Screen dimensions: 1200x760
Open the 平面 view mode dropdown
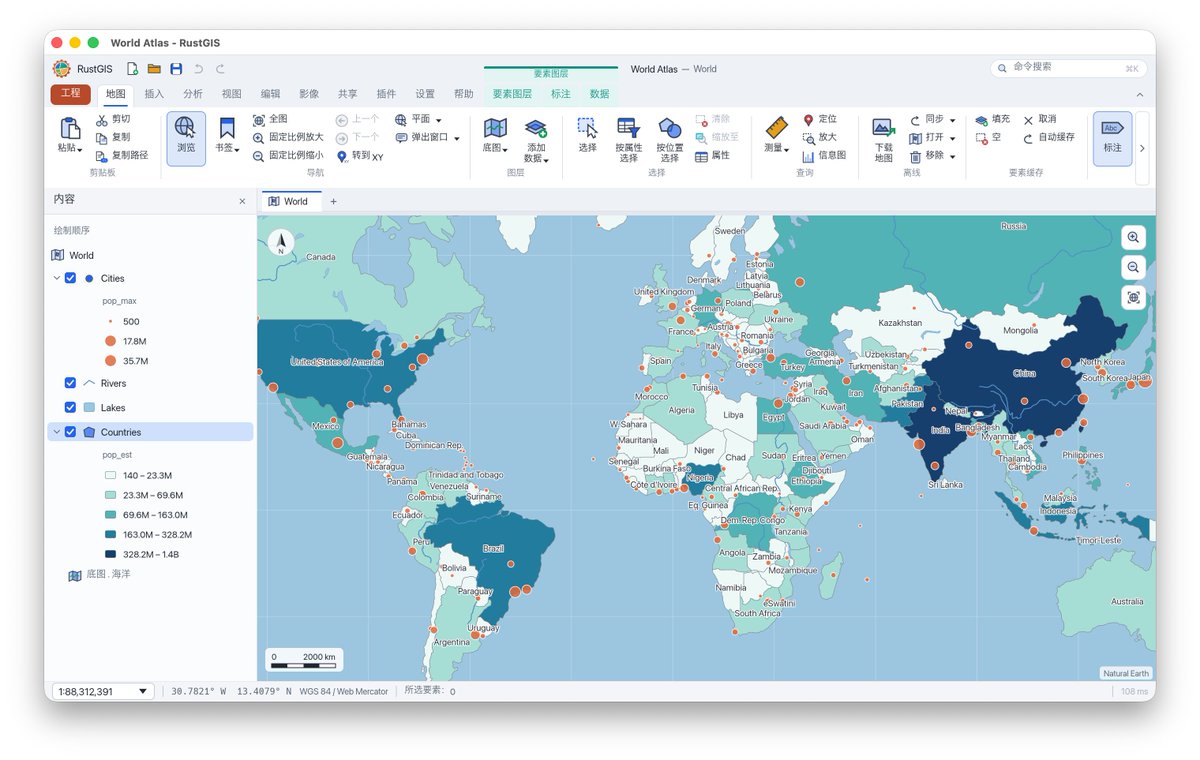(x=420, y=119)
